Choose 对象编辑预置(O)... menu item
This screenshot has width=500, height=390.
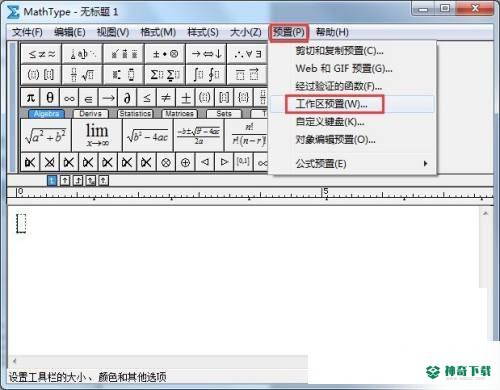(x=352, y=139)
